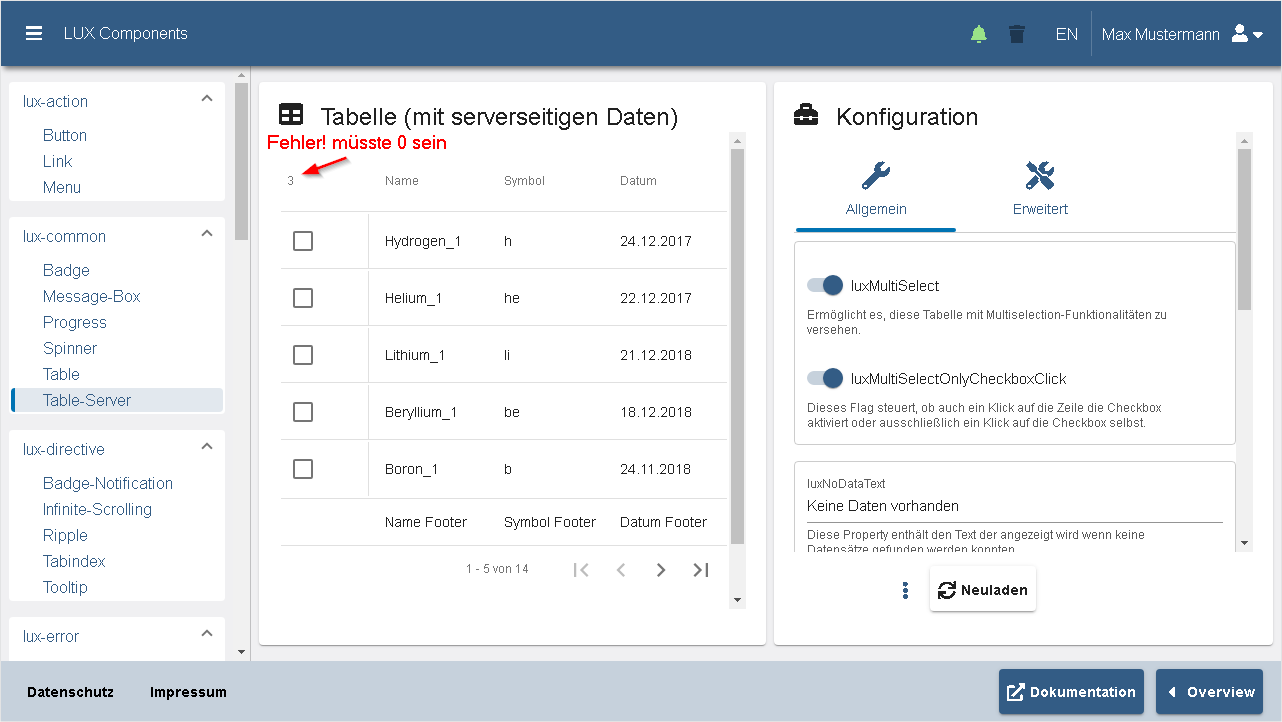Disable the luxMultiSelect toggle
The height and width of the screenshot is (722, 1282).
point(824,285)
